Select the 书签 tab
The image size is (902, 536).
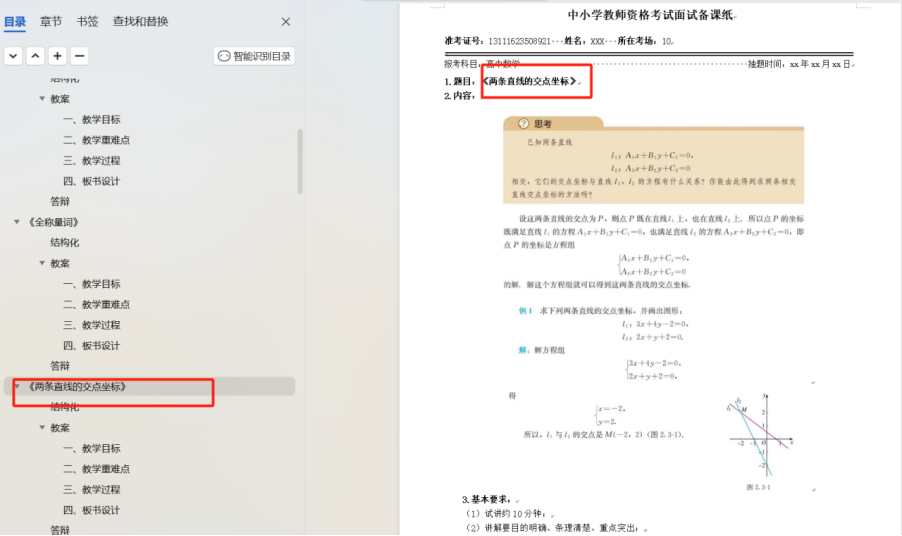click(x=88, y=21)
